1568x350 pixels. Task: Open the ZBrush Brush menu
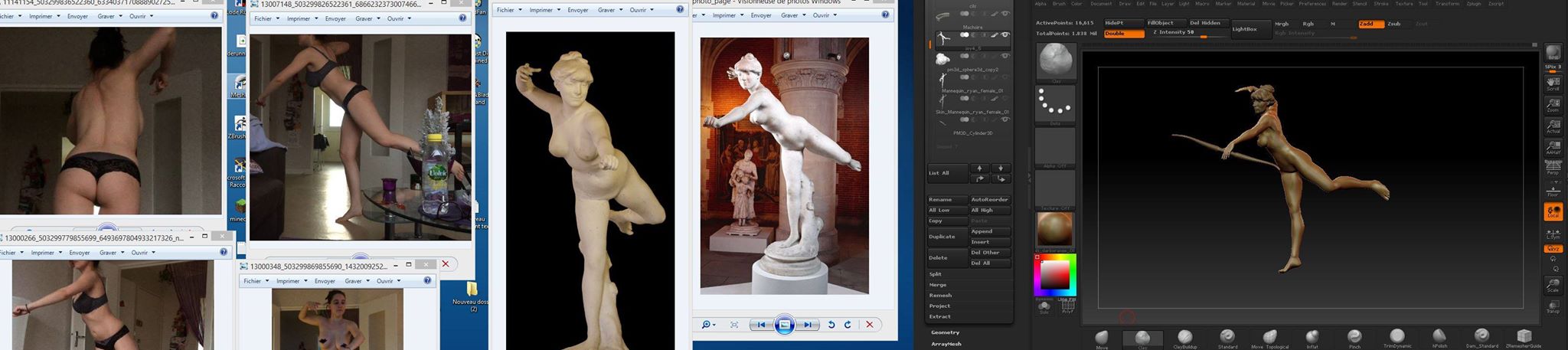pyautogui.click(x=1059, y=4)
